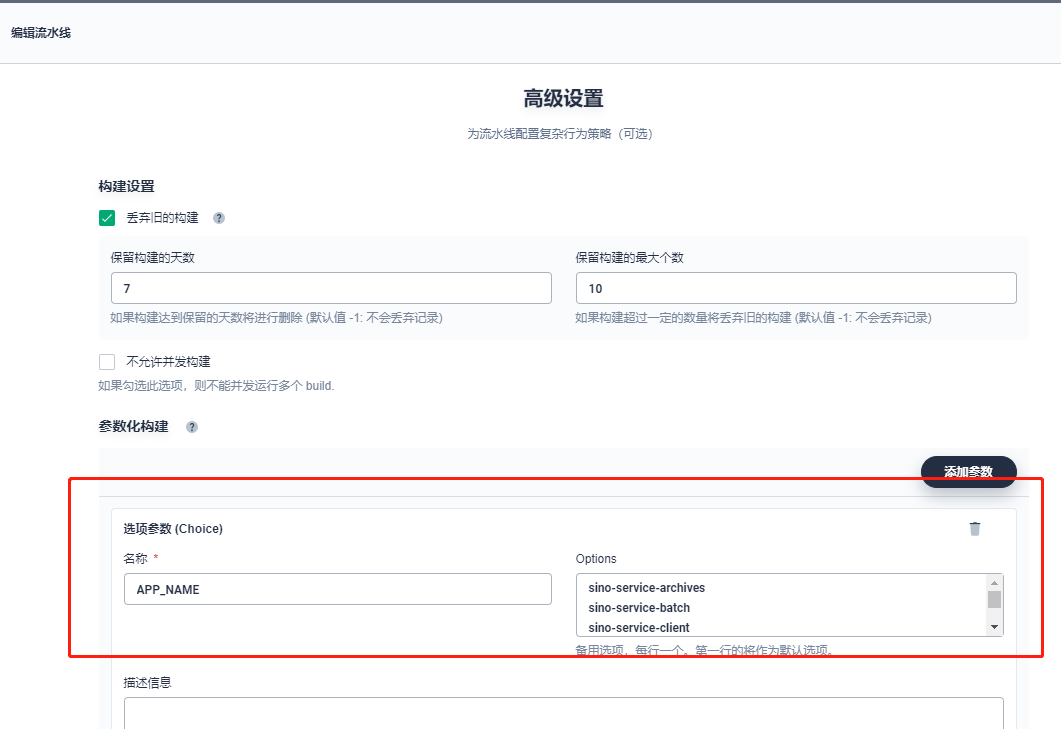This screenshot has width=1061, height=729.
Task: Show help for 丢弃旧的构建
Action: pyautogui.click(x=219, y=218)
